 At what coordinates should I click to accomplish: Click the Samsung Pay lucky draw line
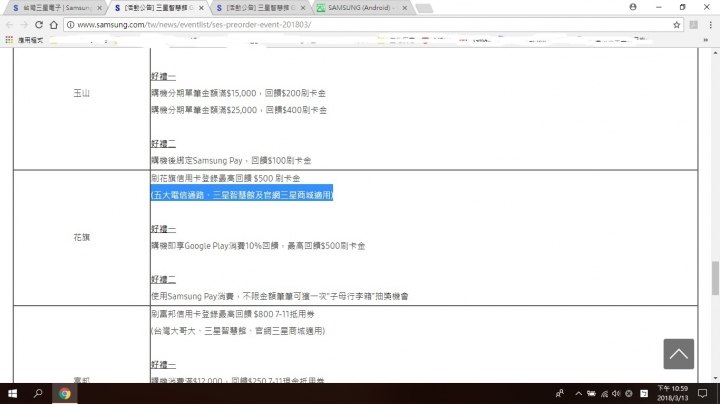(x=280, y=296)
